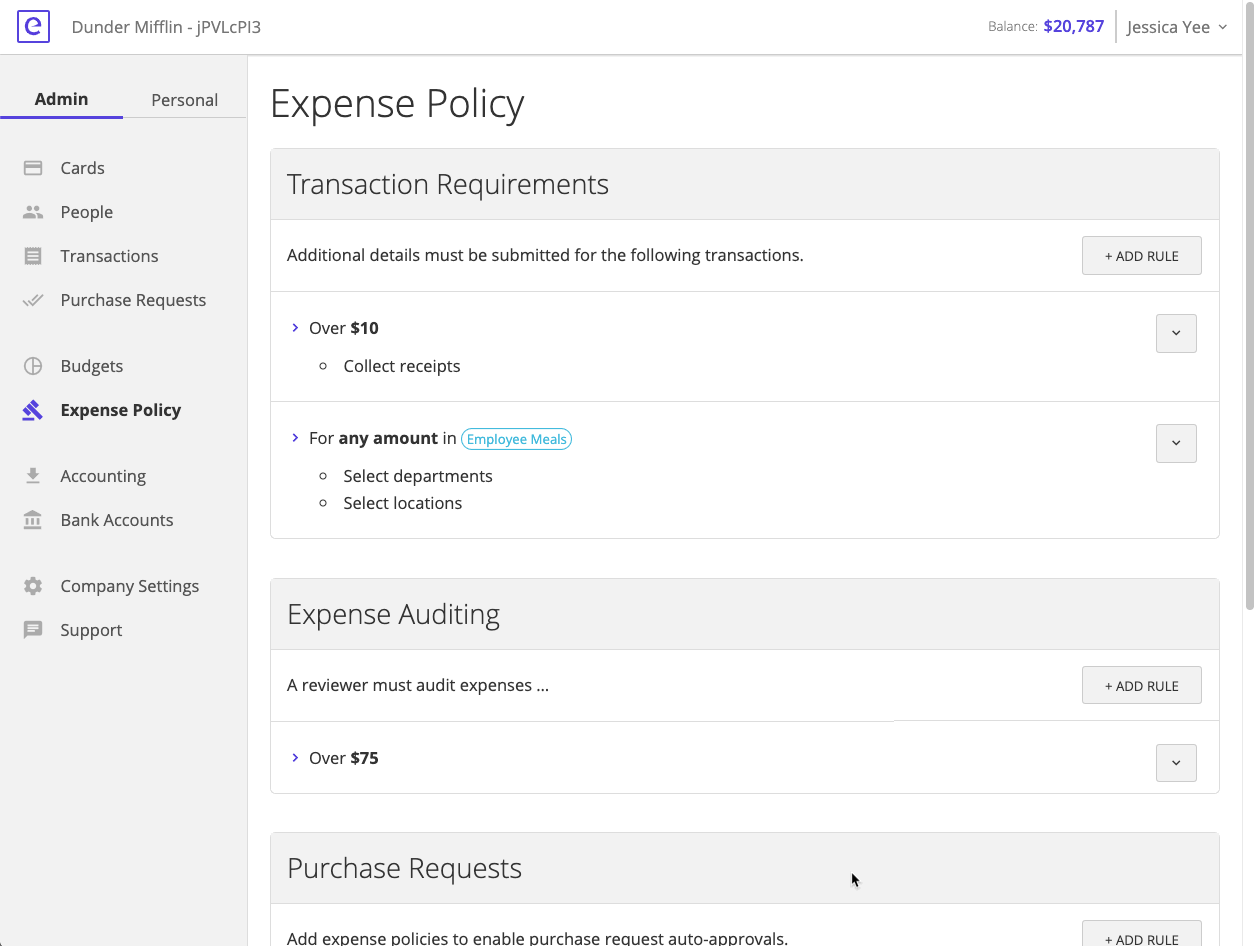This screenshot has height=946, width=1255.
Task: Go to Bank Accounts
Action: pos(116,520)
